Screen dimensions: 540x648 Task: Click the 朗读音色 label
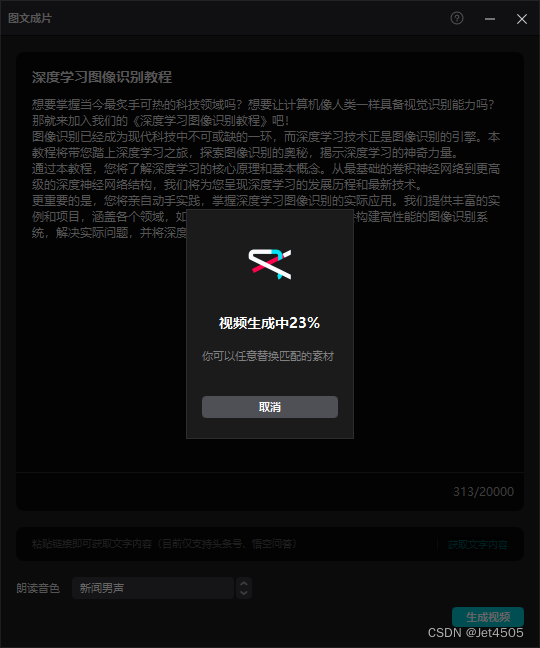coord(38,588)
